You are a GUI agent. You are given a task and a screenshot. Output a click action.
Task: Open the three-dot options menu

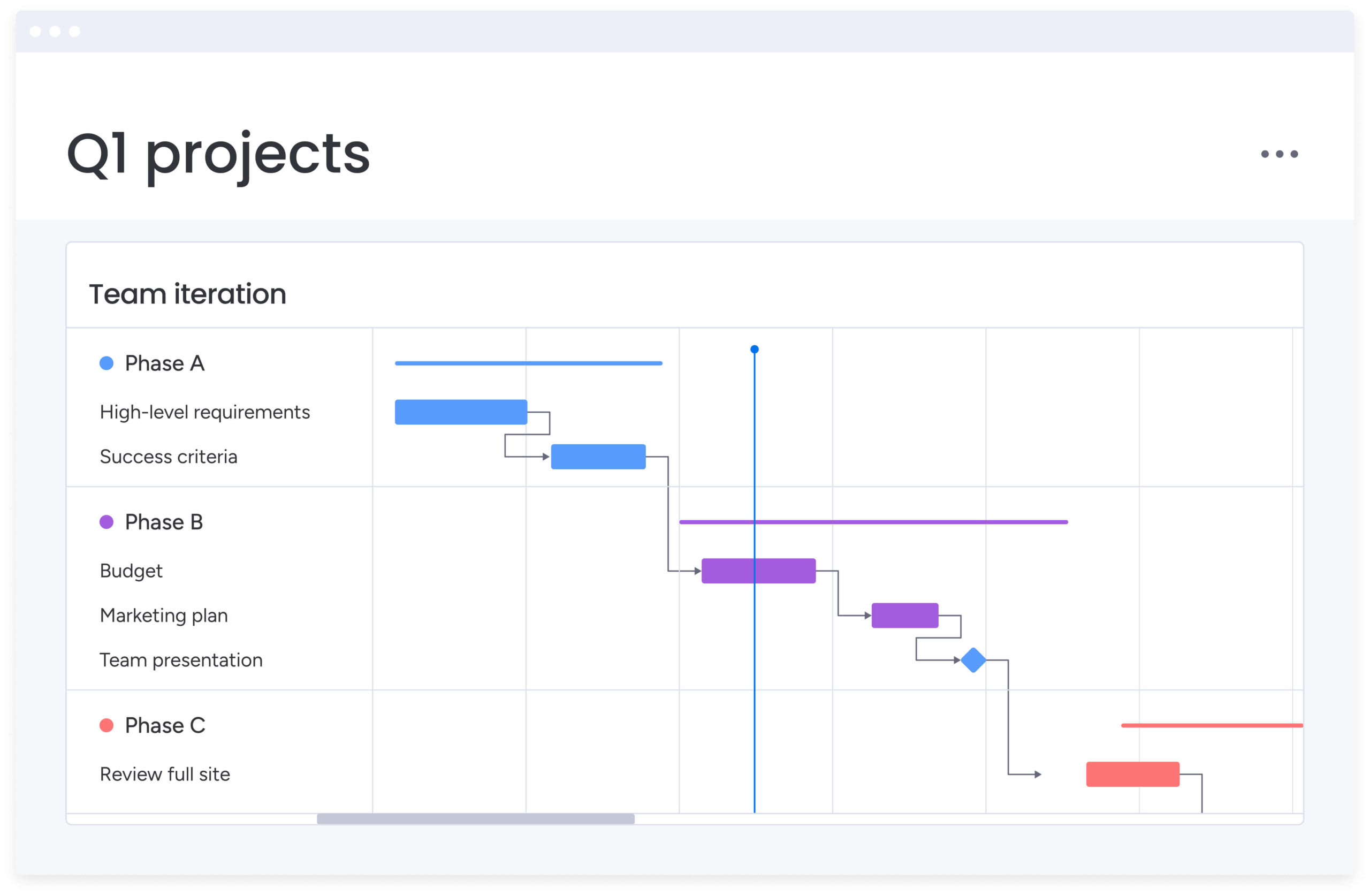[1279, 154]
